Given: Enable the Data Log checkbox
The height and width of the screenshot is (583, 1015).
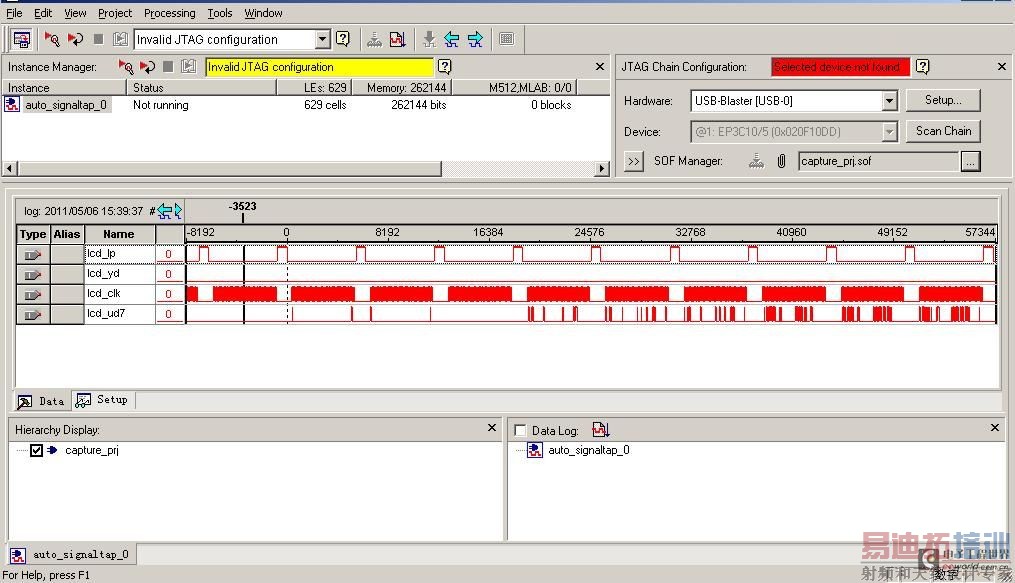Looking at the screenshot, I should point(520,430).
